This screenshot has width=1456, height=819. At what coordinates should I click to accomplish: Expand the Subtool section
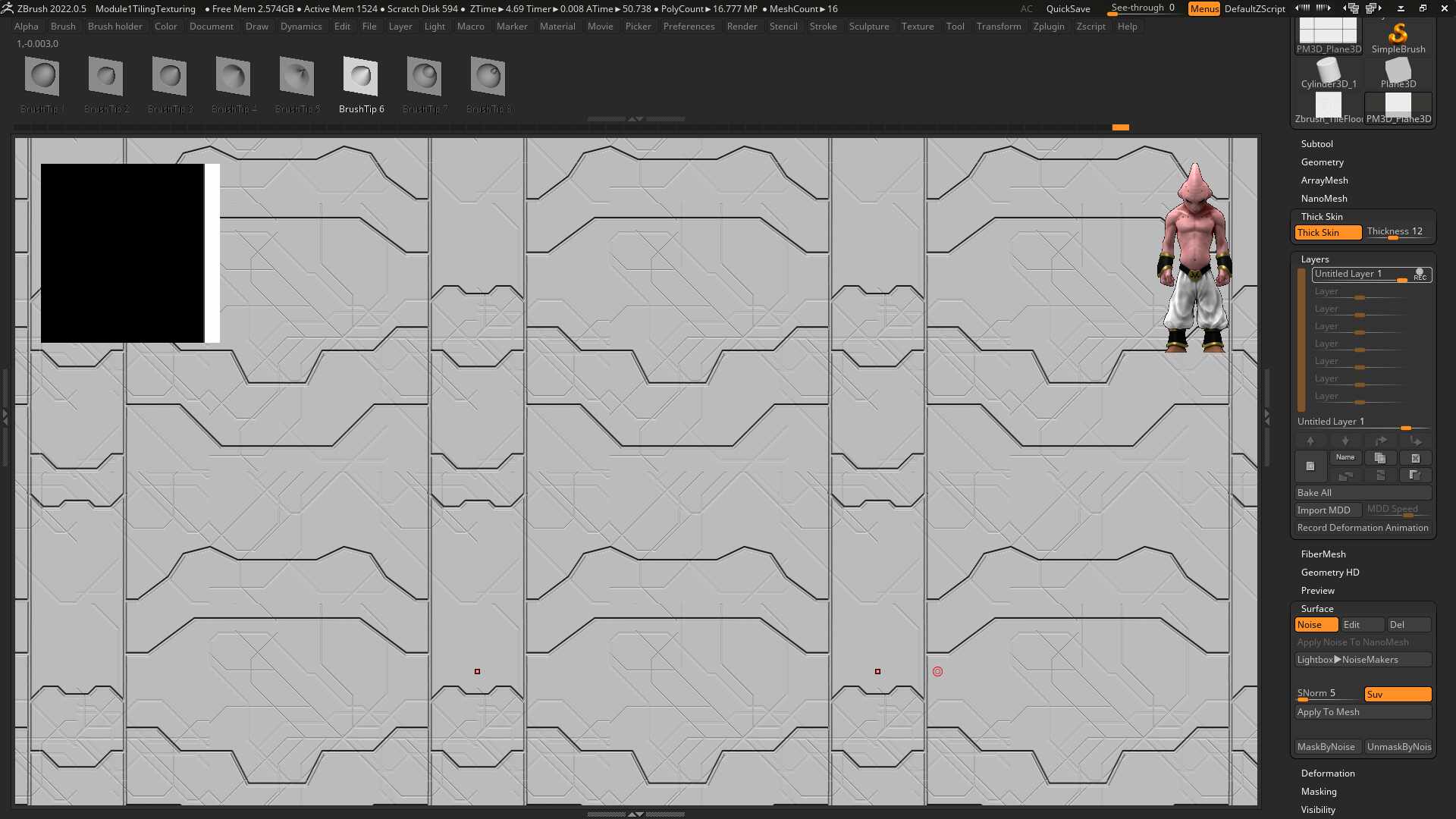click(x=1316, y=144)
